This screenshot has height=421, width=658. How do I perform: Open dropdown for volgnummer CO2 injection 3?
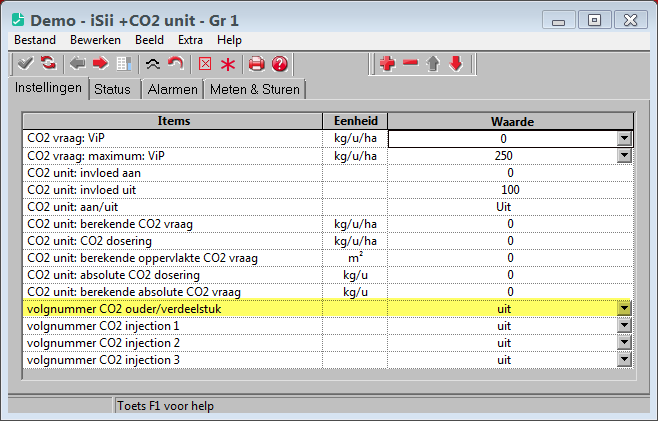624,360
